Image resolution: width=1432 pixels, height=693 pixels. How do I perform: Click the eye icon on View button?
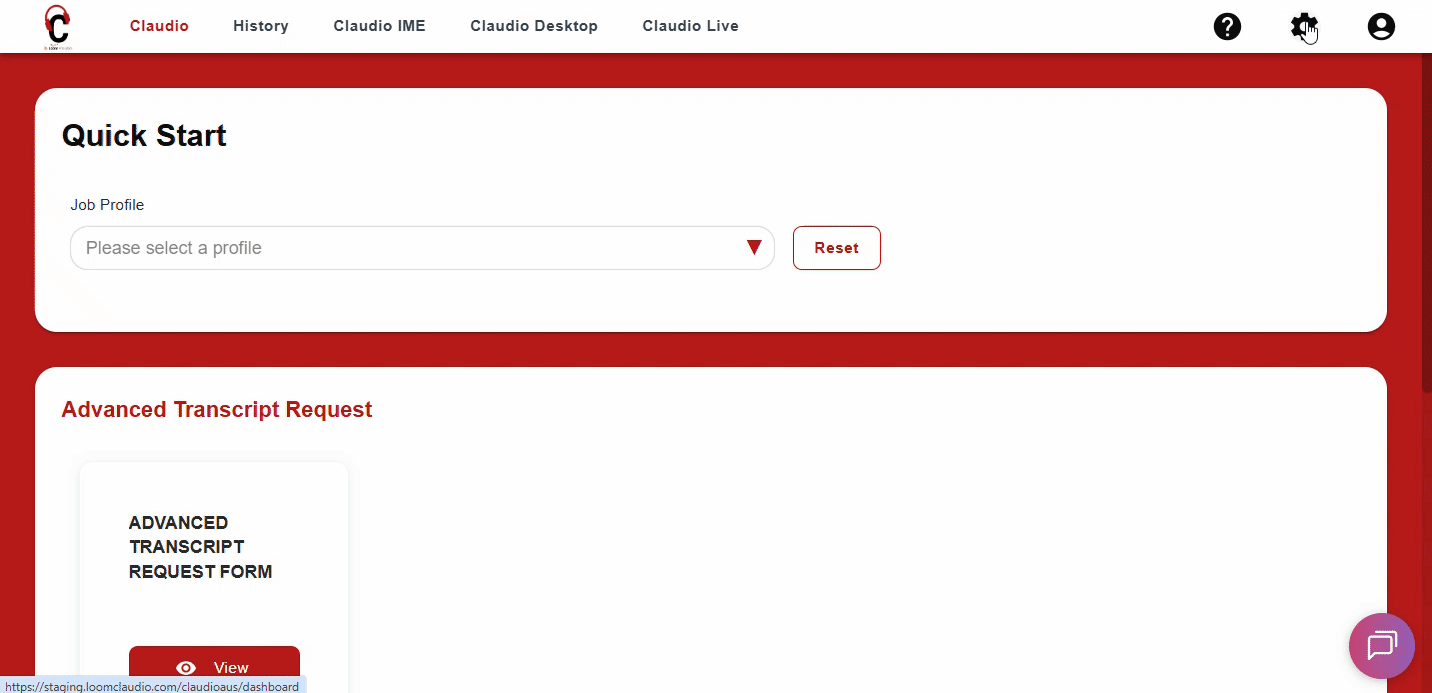coord(186,668)
